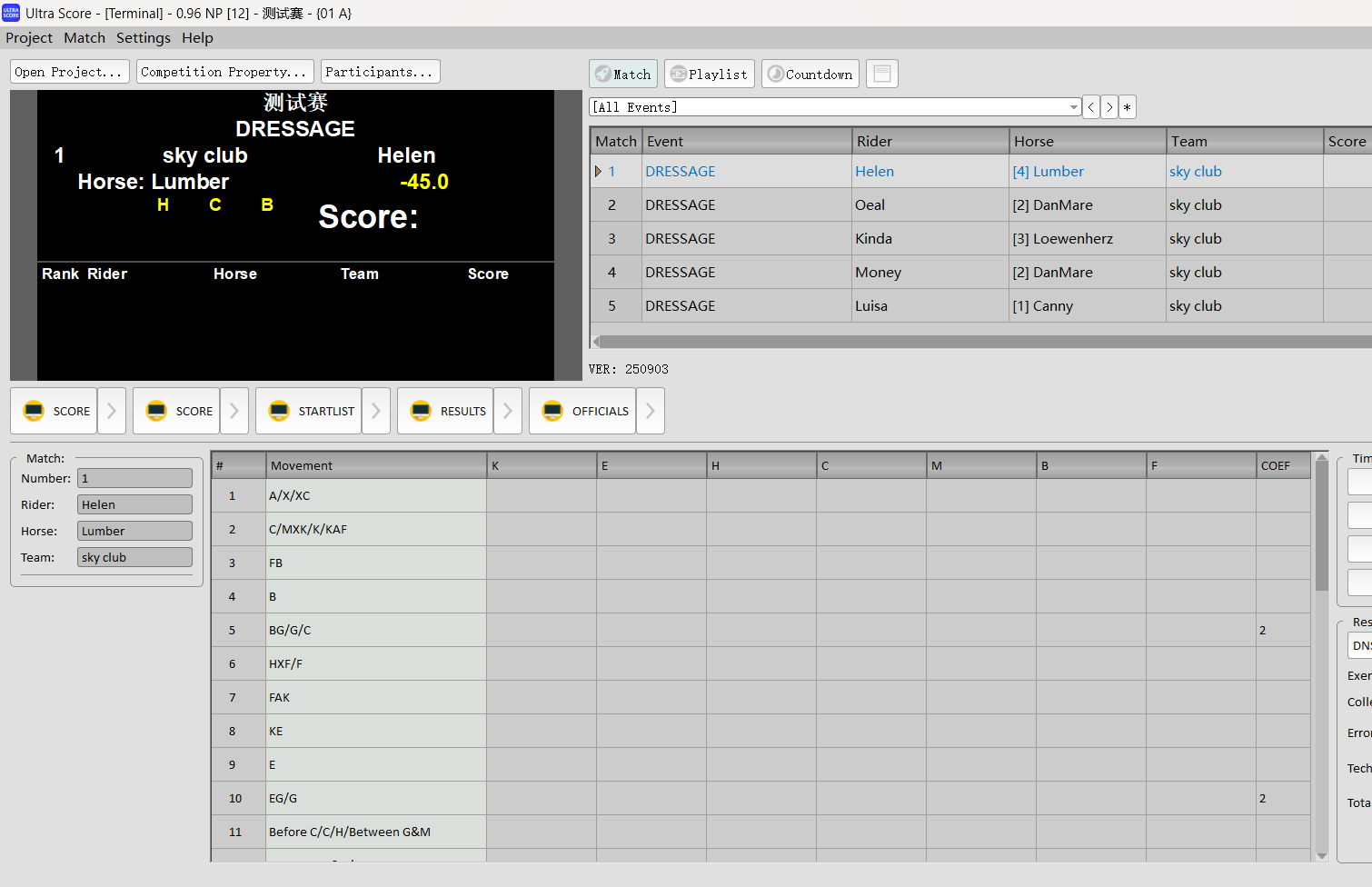Open the Settings menu
This screenshot has height=887, width=1372.
tap(143, 37)
